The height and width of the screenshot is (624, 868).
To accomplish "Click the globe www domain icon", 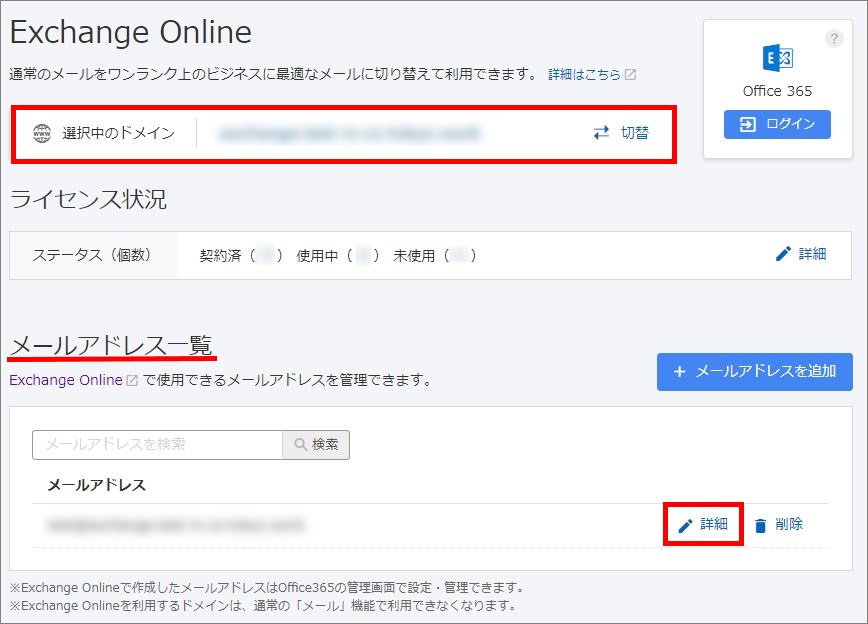I will pyautogui.click(x=42, y=133).
